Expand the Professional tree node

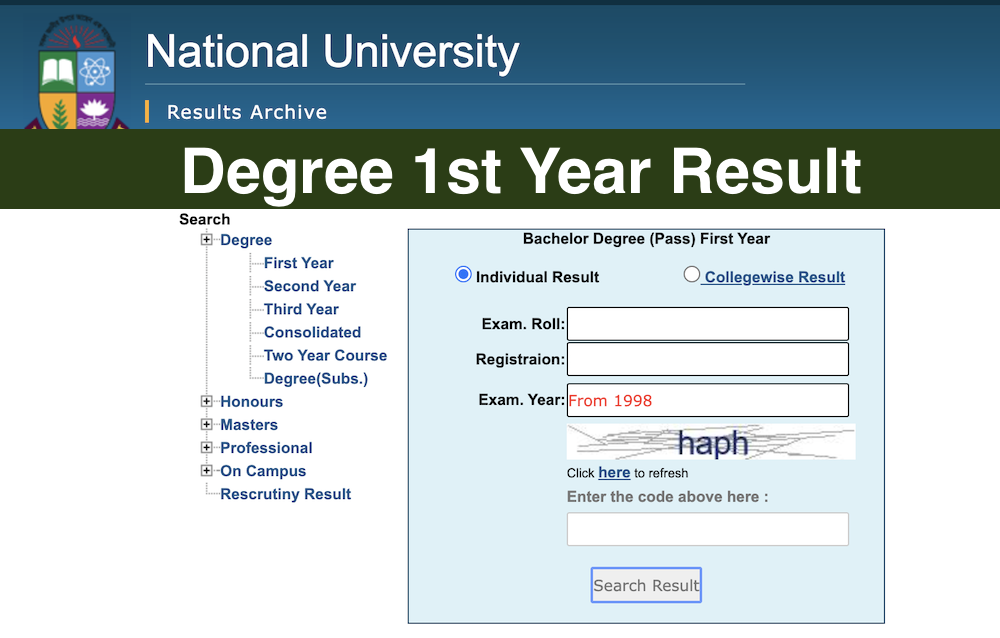click(x=206, y=448)
